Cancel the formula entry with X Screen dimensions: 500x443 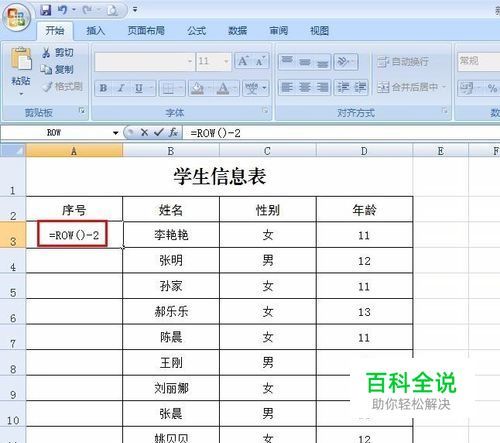144,133
